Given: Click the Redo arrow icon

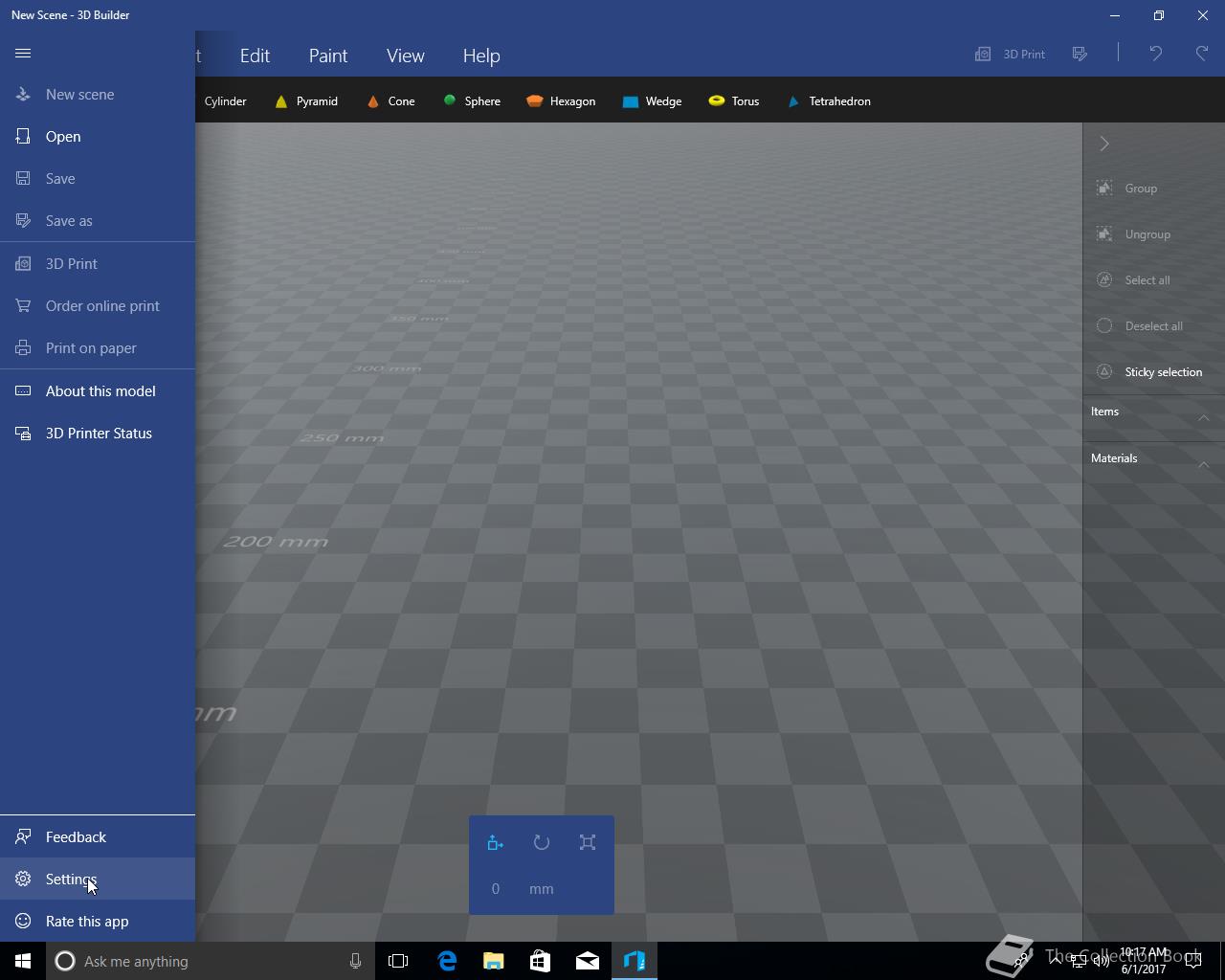Looking at the screenshot, I should click(x=1202, y=54).
